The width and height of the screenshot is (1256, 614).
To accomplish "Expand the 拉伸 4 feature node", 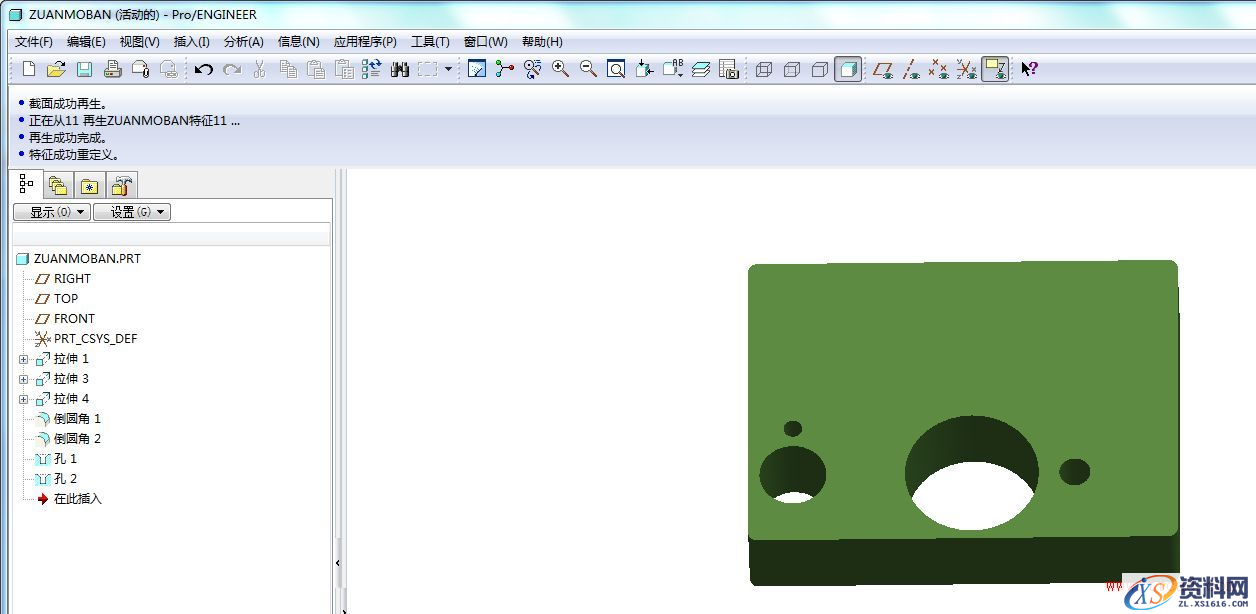I will pyautogui.click(x=24, y=399).
